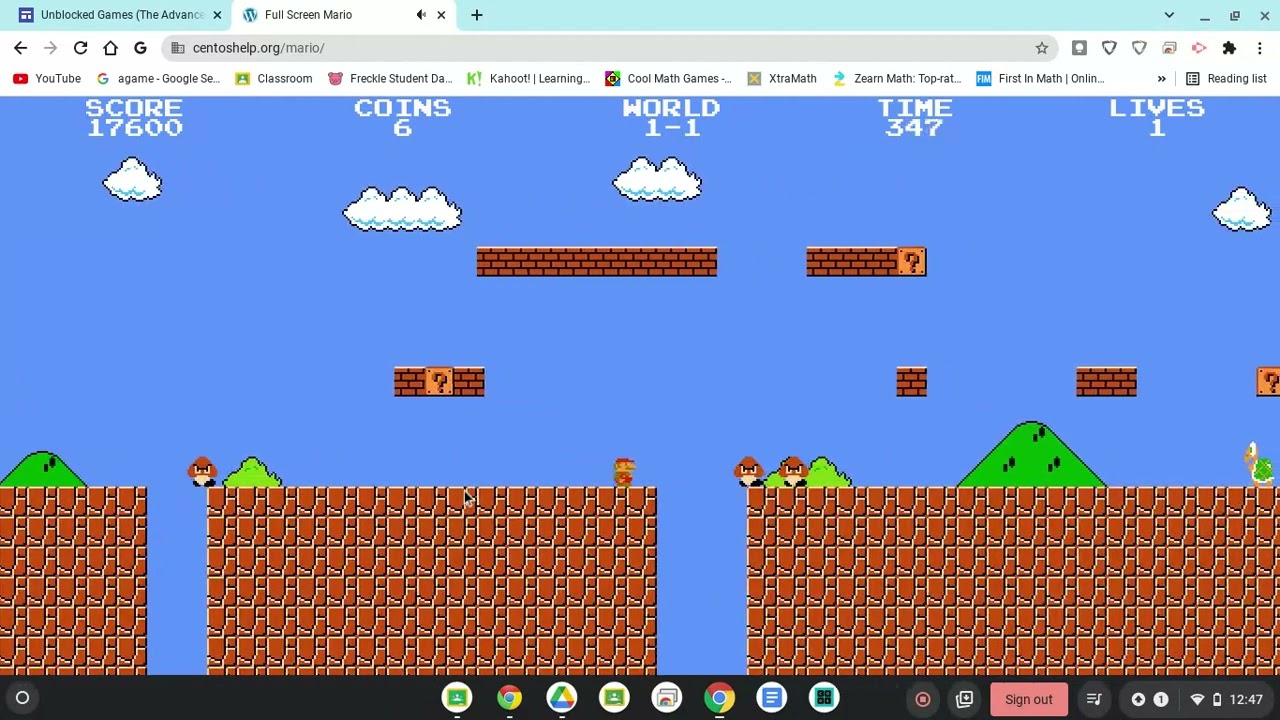1280x720 pixels.
Task: Launch Google Drive from the shelf
Action: (x=562, y=698)
